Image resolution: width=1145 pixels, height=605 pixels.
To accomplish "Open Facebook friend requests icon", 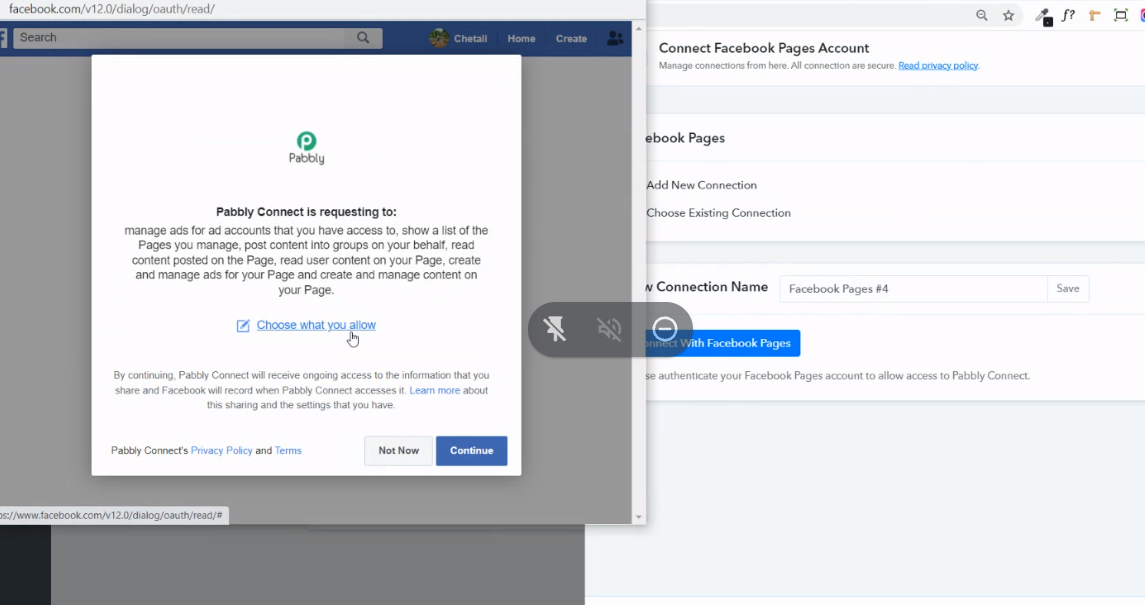I will click(x=615, y=38).
